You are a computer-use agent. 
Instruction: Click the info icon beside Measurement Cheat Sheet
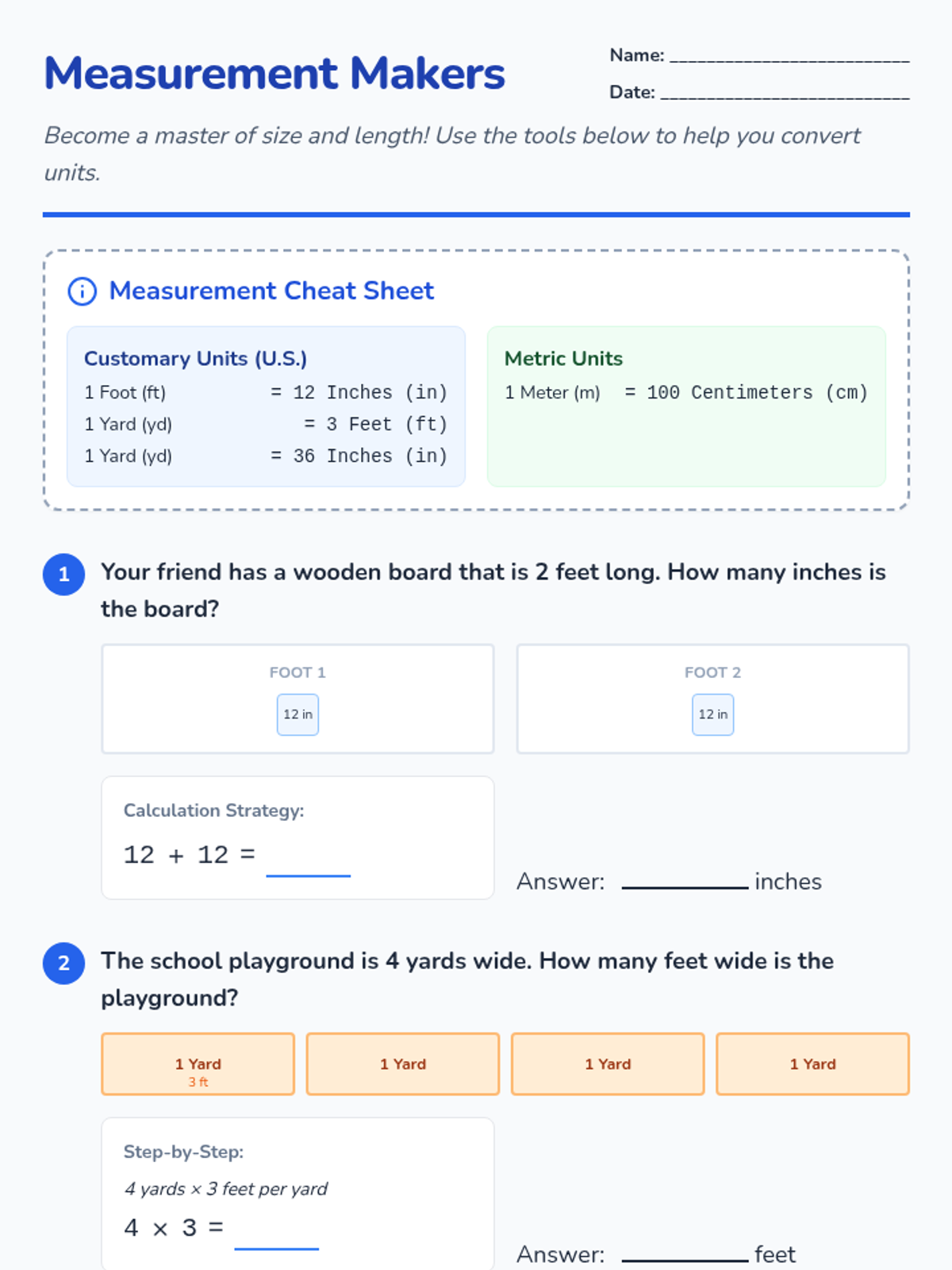tap(83, 291)
